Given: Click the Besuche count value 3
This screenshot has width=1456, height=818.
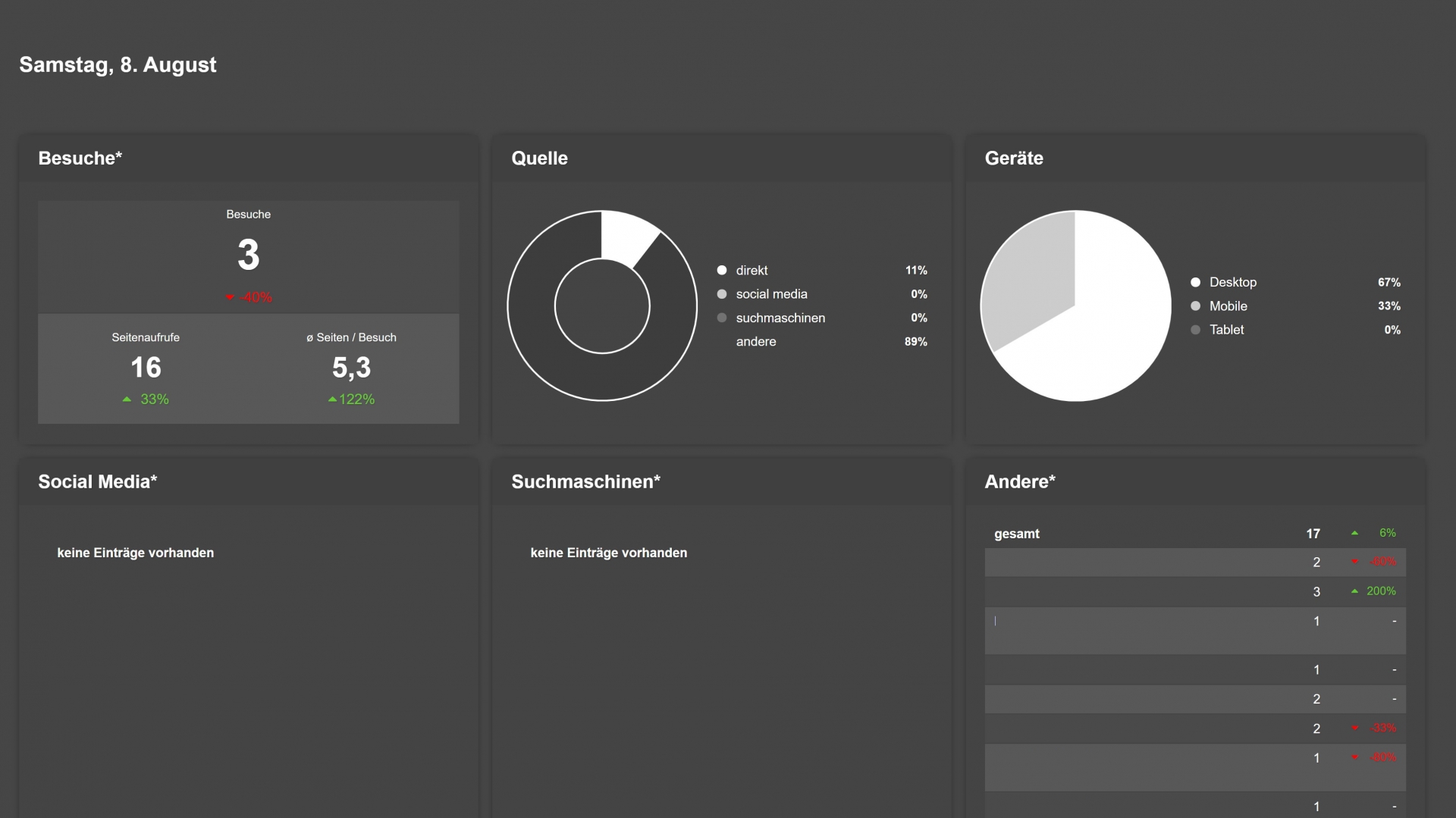Looking at the screenshot, I should 249,255.
